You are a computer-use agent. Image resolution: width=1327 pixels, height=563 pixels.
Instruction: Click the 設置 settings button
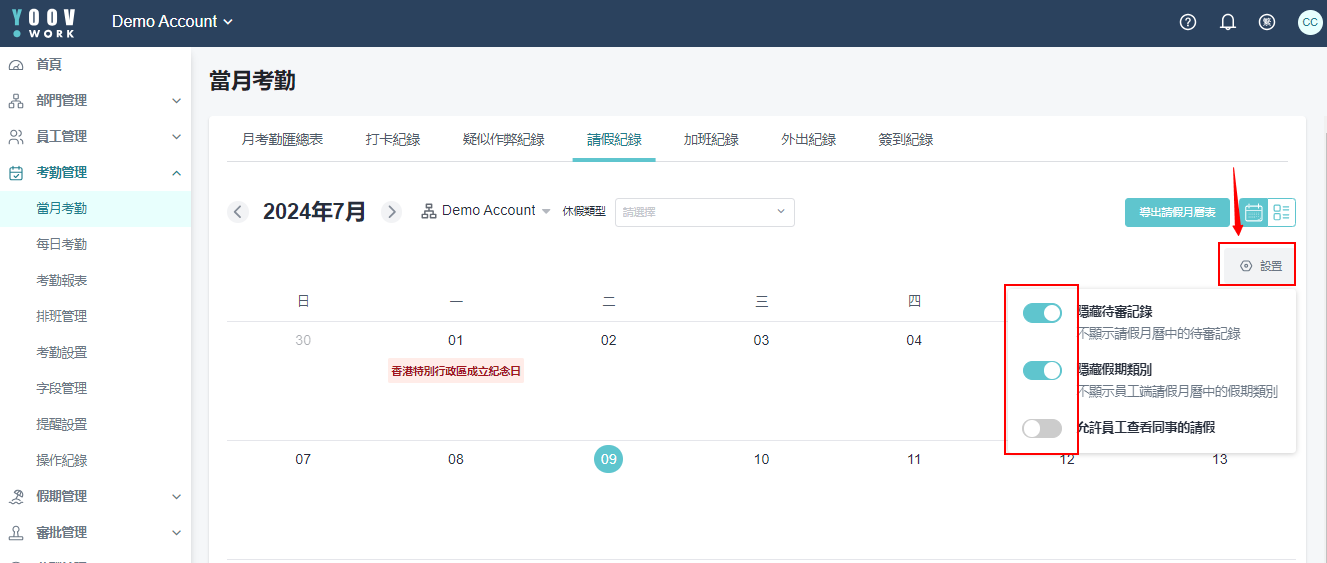point(1260,266)
